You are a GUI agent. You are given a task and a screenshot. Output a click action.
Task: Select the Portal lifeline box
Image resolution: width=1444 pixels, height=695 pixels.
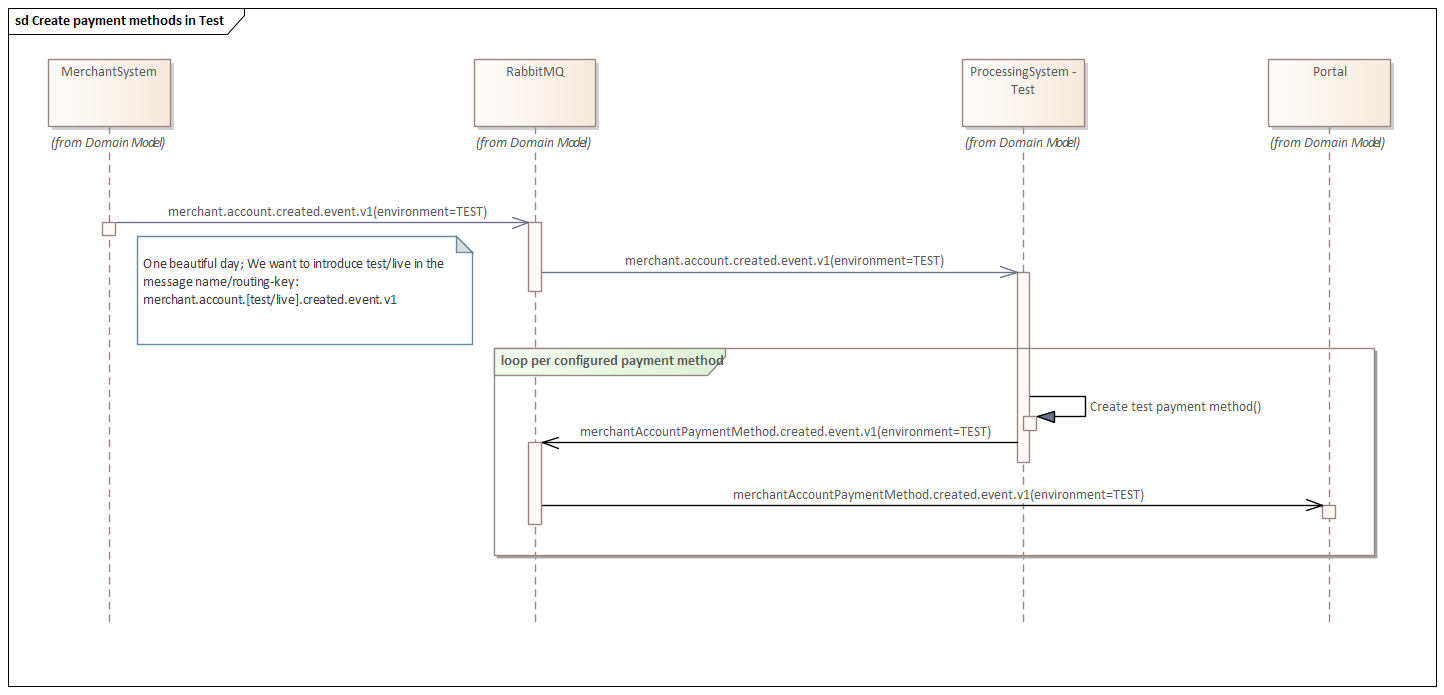pyautogui.click(x=1329, y=91)
